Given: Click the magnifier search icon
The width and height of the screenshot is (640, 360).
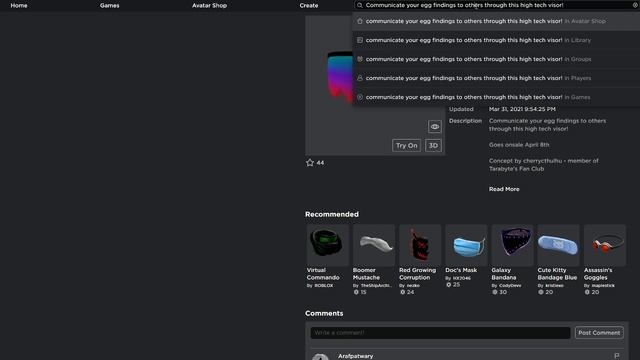Looking at the screenshot, I should pyautogui.click(x=360, y=5).
